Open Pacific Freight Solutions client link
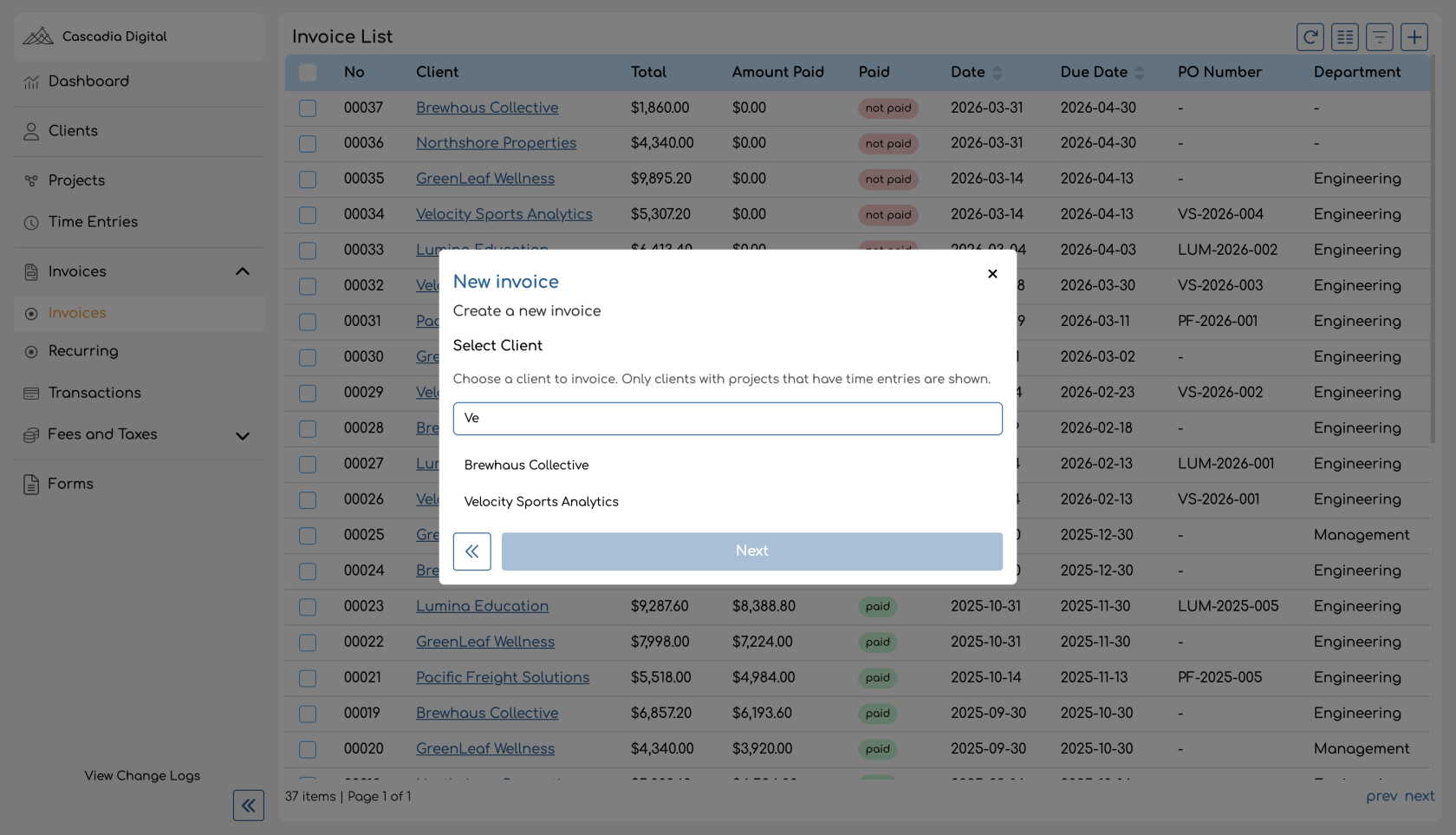1456x835 pixels. (503, 677)
